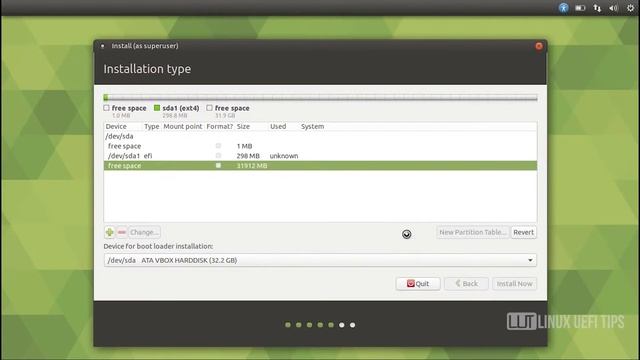The height and width of the screenshot is (360, 640).
Task: Click the 298 MB size cell
Action: pyautogui.click(x=248, y=156)
